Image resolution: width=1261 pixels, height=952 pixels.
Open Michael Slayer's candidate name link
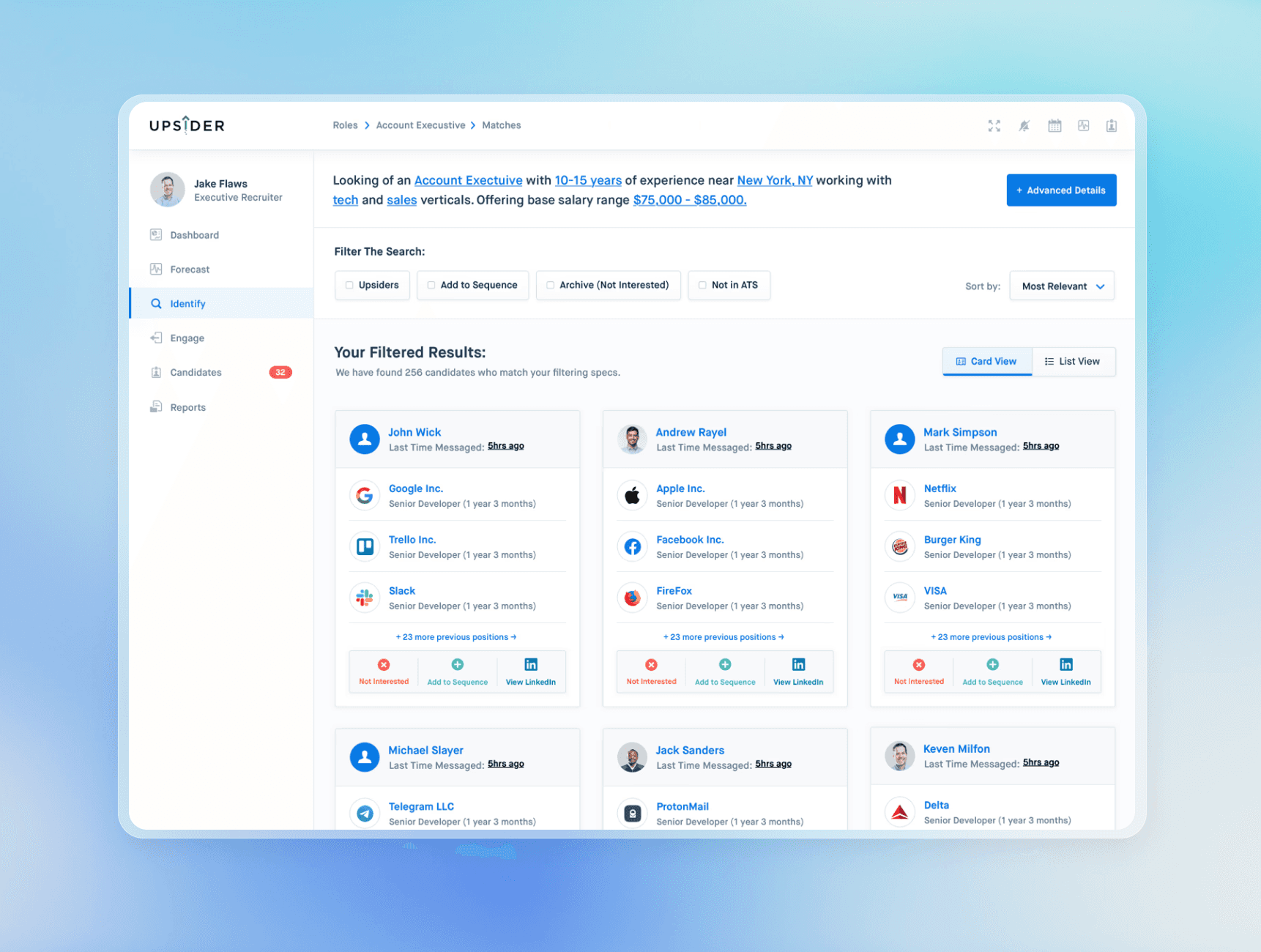[425, 750]
